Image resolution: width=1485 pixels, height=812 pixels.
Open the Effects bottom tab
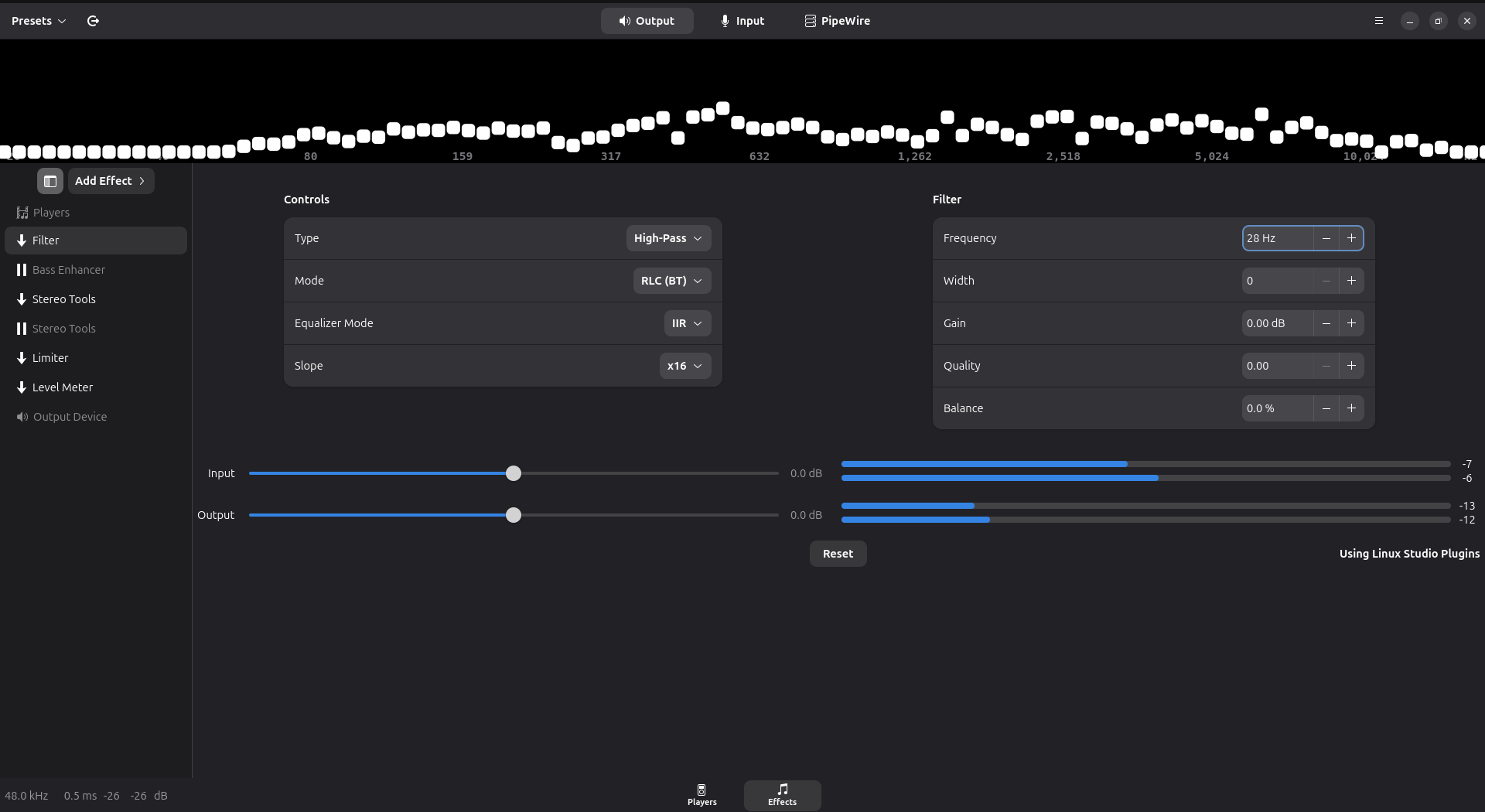click(782, 795)
